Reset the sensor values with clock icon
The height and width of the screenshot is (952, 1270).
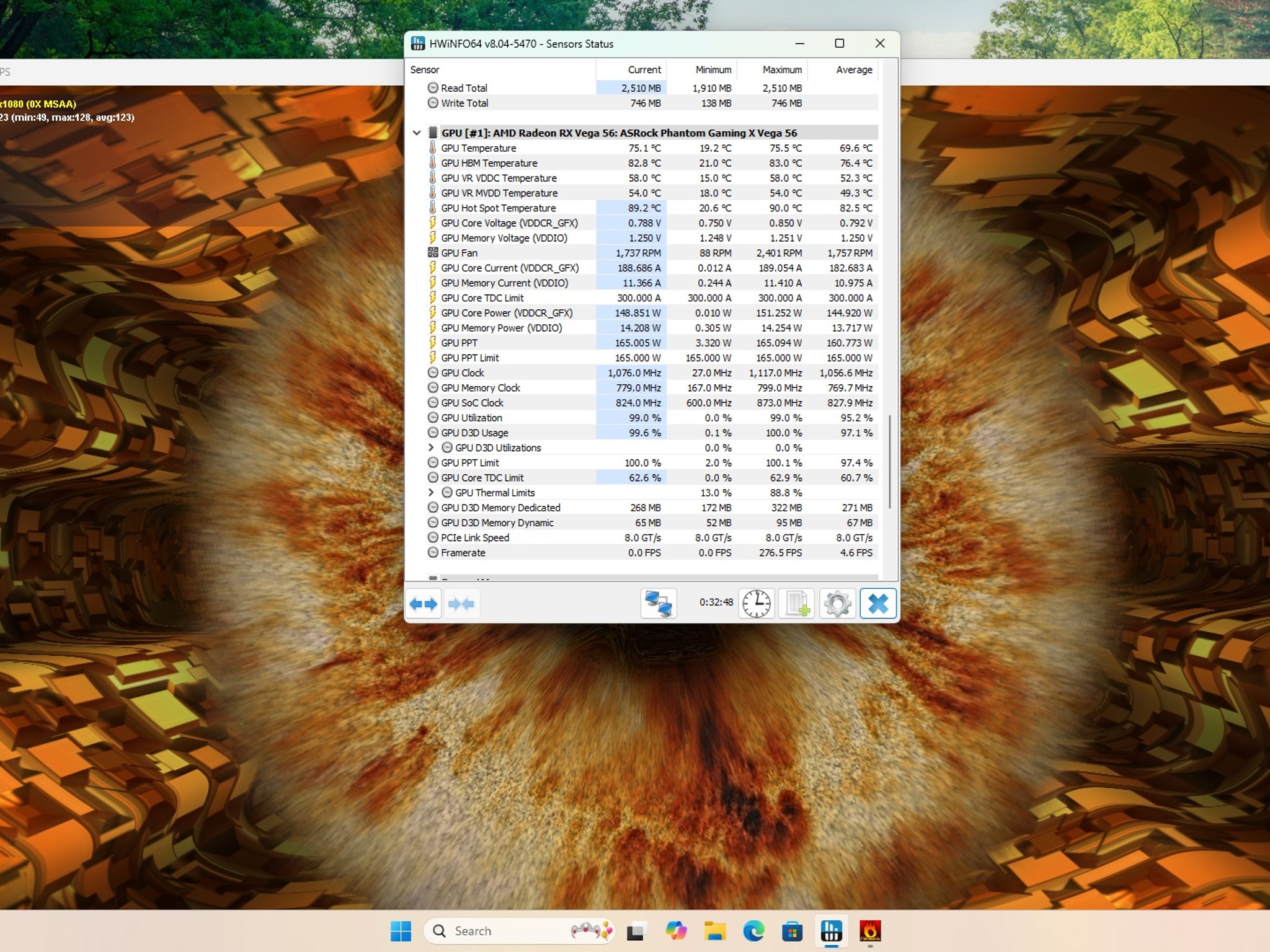(756, 604)
